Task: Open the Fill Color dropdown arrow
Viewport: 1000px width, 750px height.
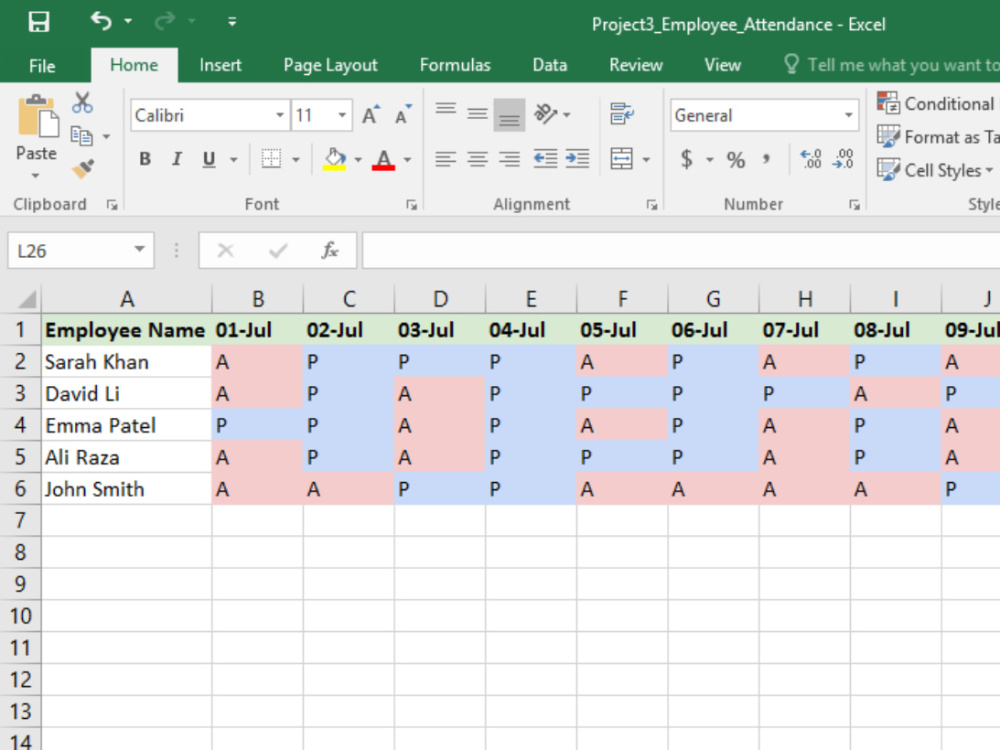Action: point(358,159)
